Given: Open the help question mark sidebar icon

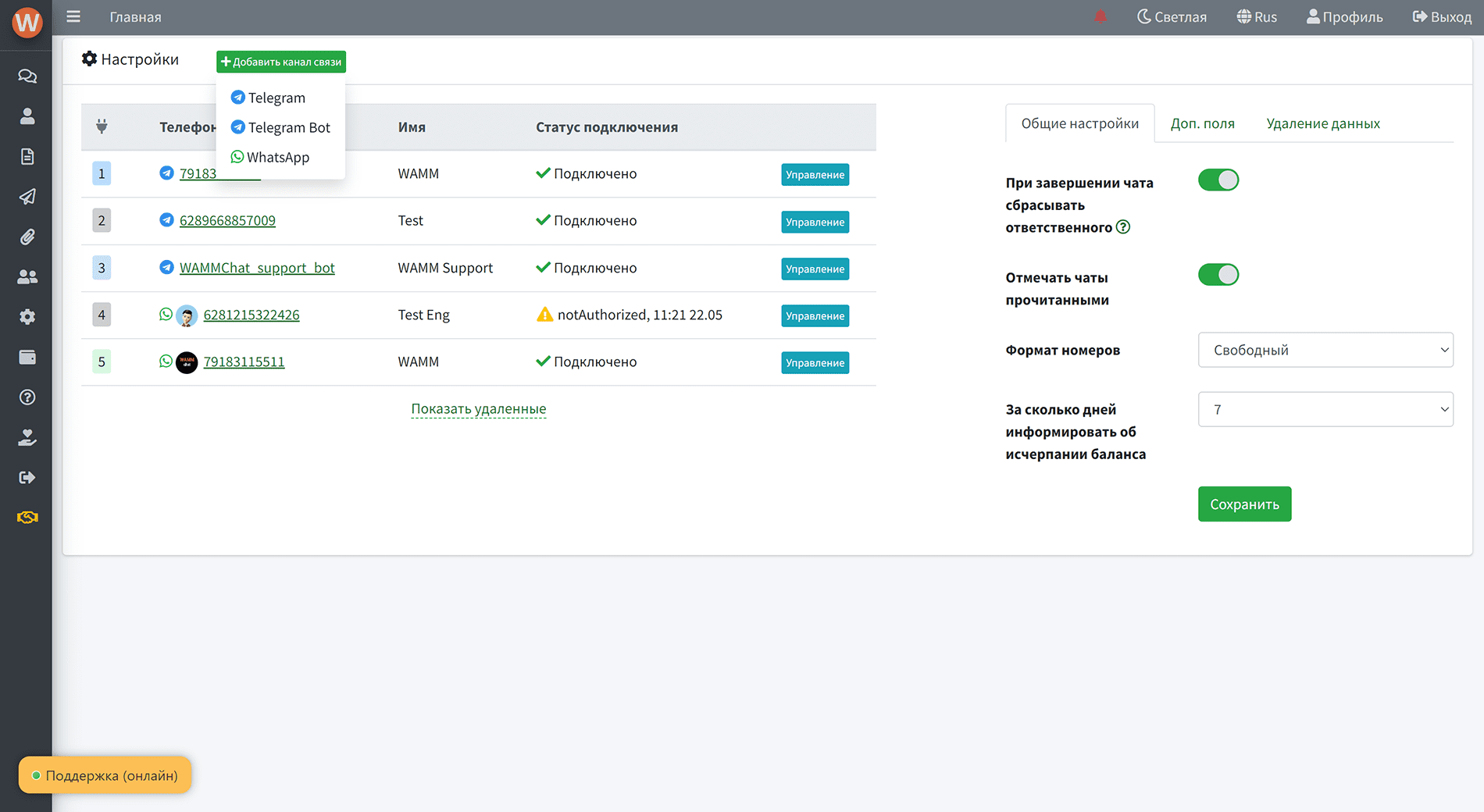Looking at the screenshot, I should [x=27, y=397].
